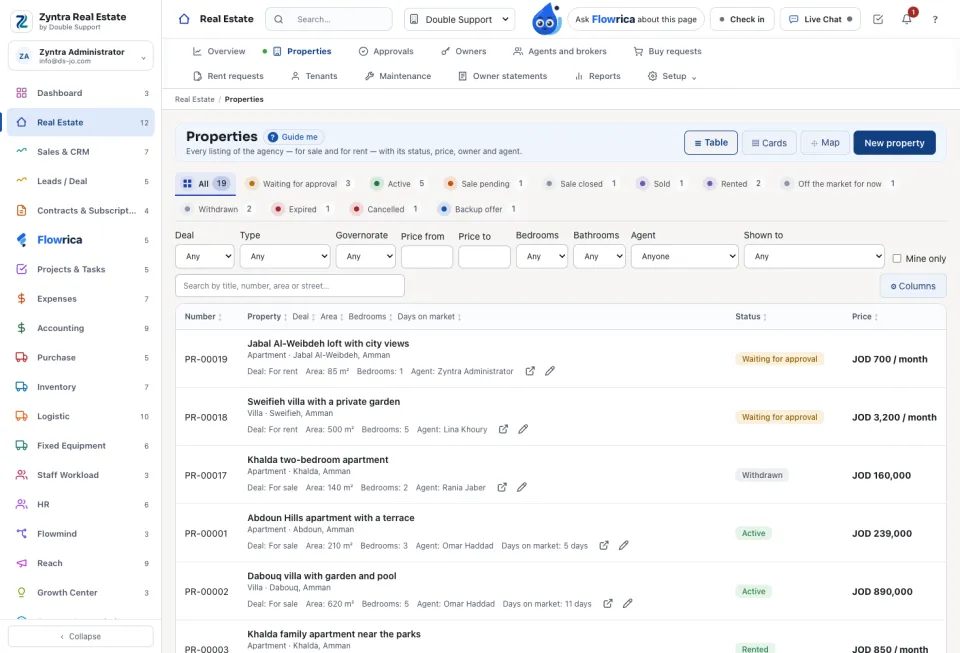Open the Owners tab
This screenshot has width=960, height=653.
click(x=463, y=51)
